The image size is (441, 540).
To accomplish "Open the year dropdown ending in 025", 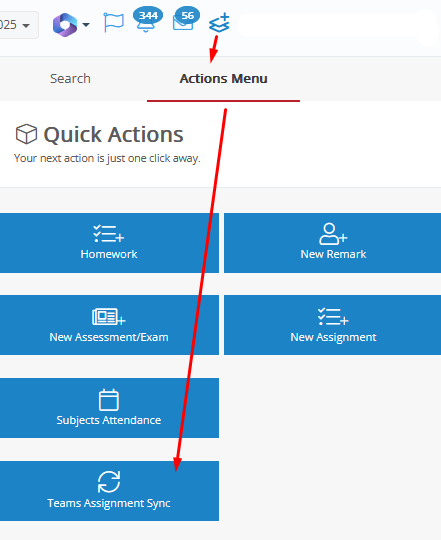I will pos(17,25).
